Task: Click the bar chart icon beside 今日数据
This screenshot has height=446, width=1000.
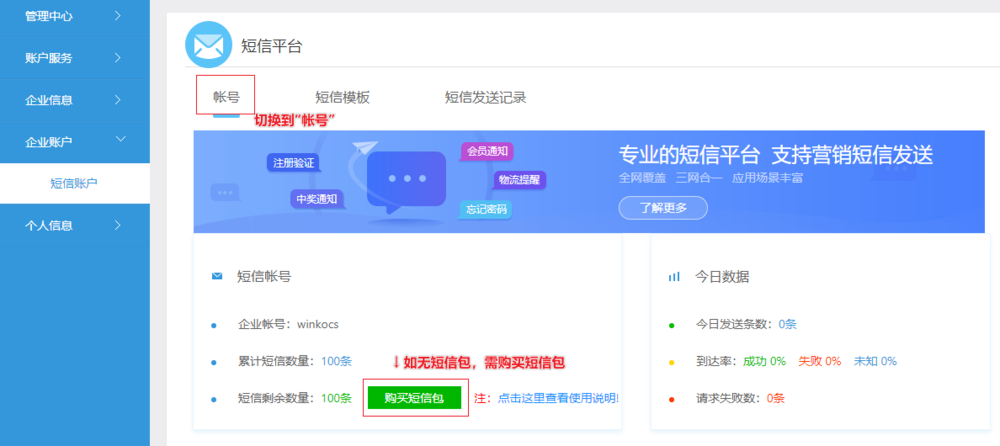Action: (x=674, y=276)
